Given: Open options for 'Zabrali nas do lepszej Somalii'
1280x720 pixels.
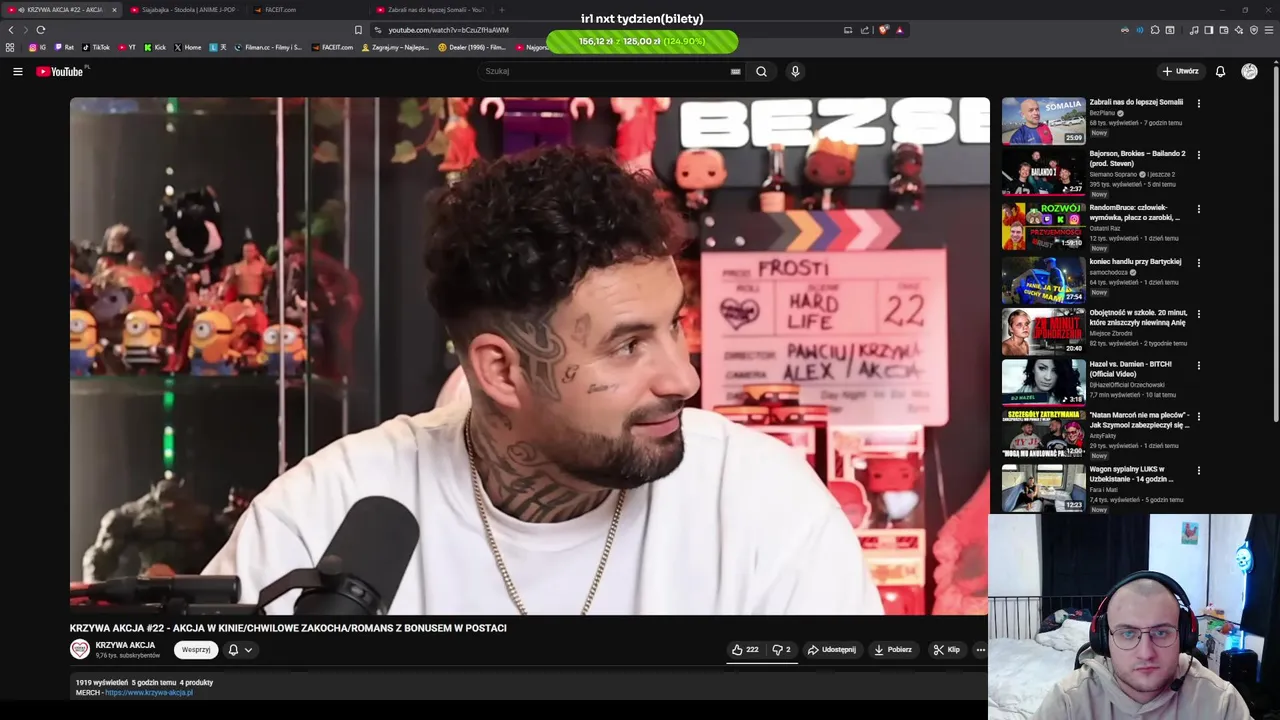Looking at the screenshot, I should pos(1198,103).
